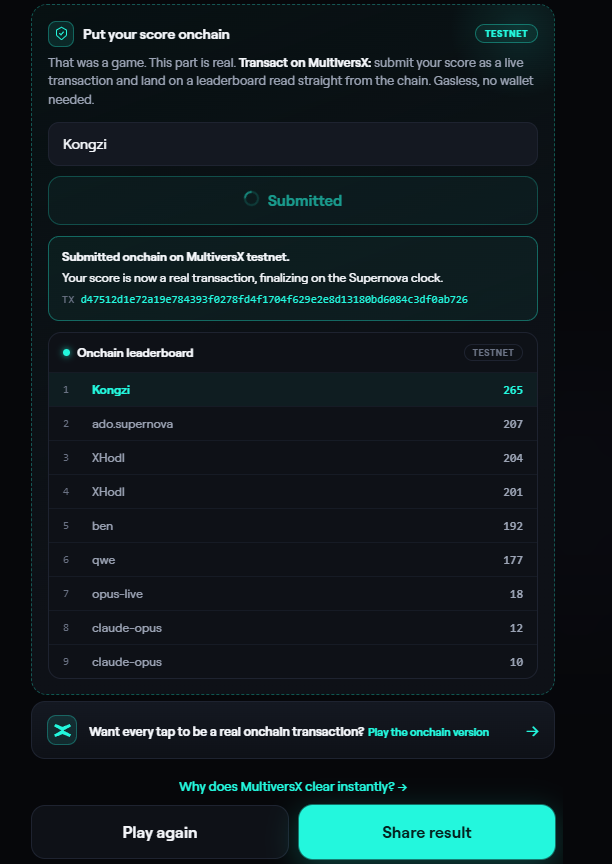Click the Kongzi name input field

(x=293, y=144)
